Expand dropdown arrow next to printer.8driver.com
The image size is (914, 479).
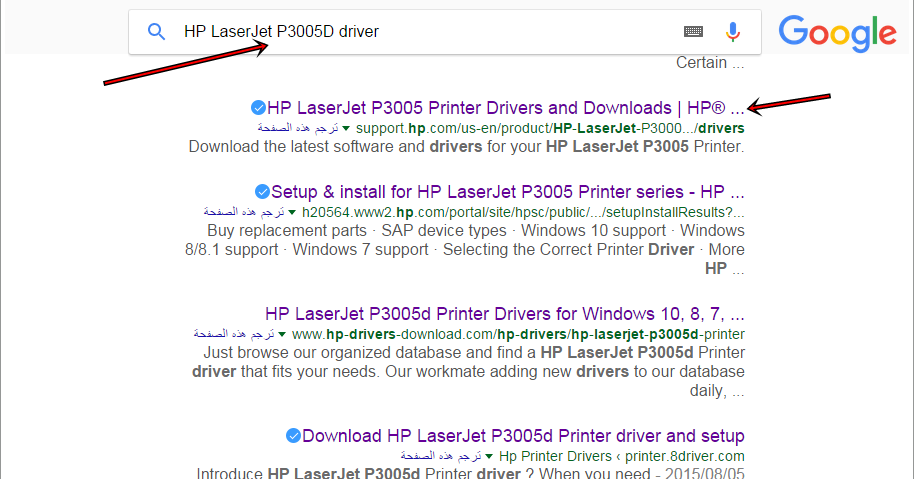pos(489,457)
